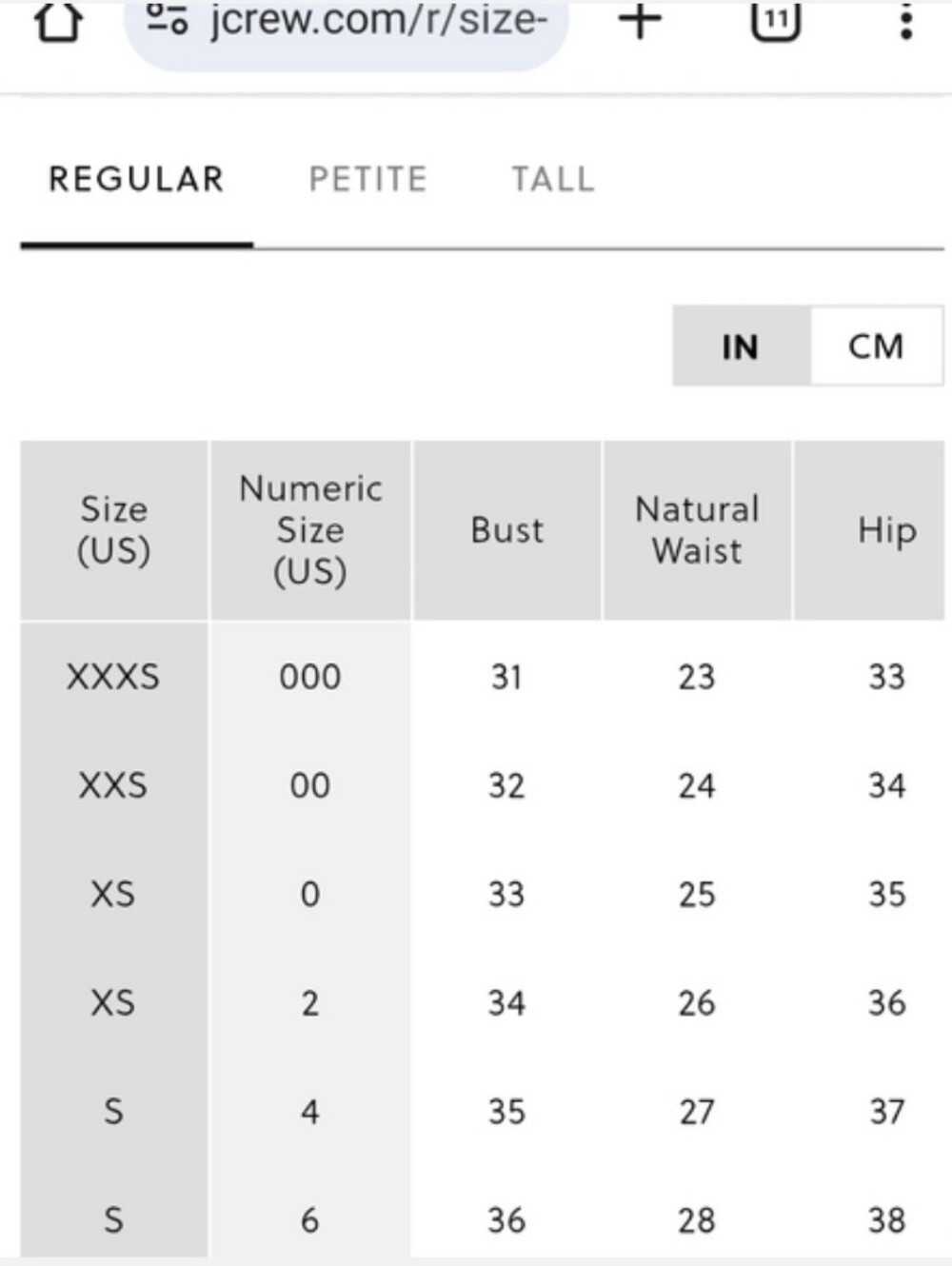Open the tab switcher showing 11 tabs
The height and width of the screenshot is (1266, 952).
[775, 20]
